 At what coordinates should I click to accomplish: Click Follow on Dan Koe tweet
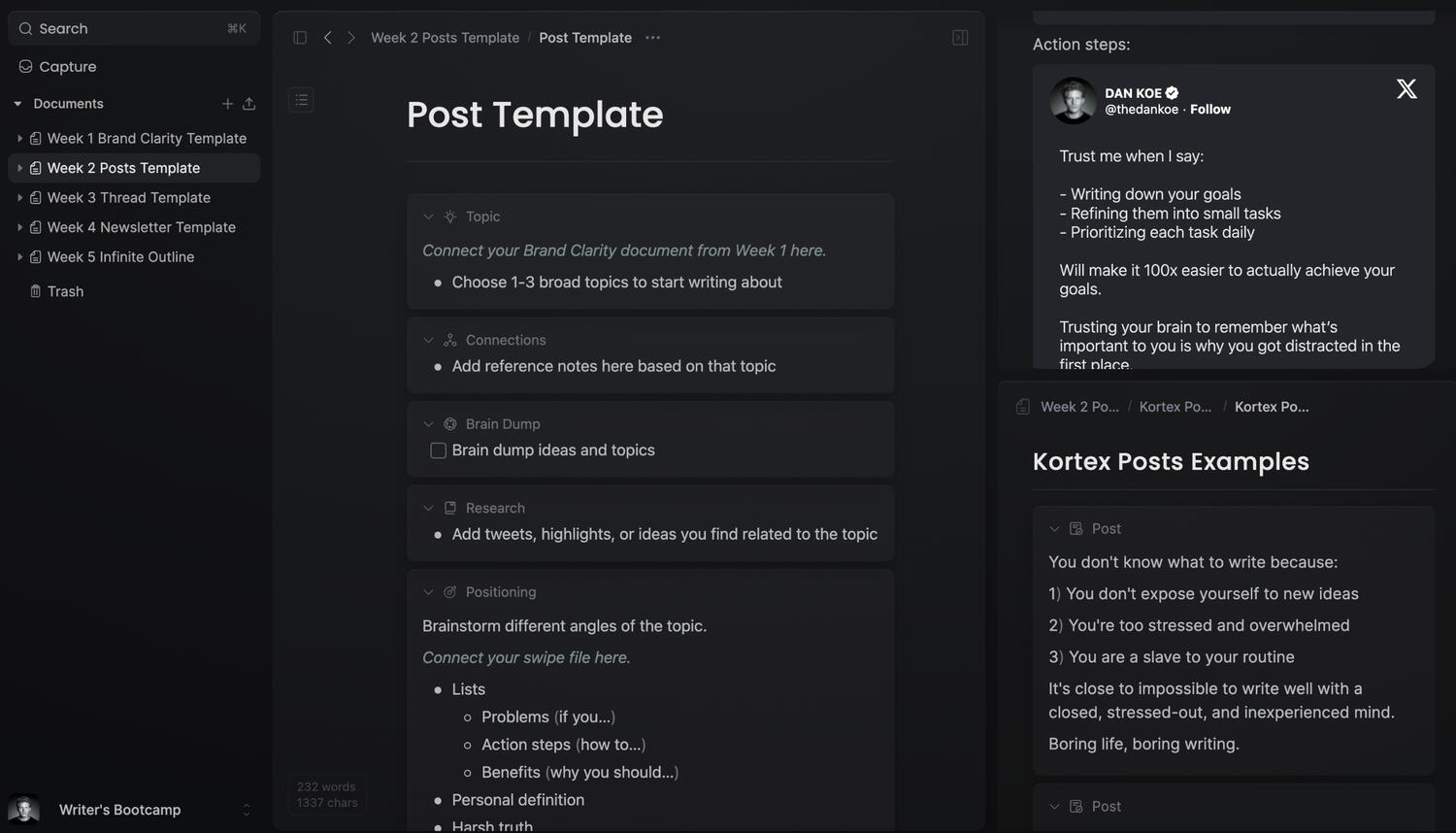pyautogui.click(x=1209, y=110)
